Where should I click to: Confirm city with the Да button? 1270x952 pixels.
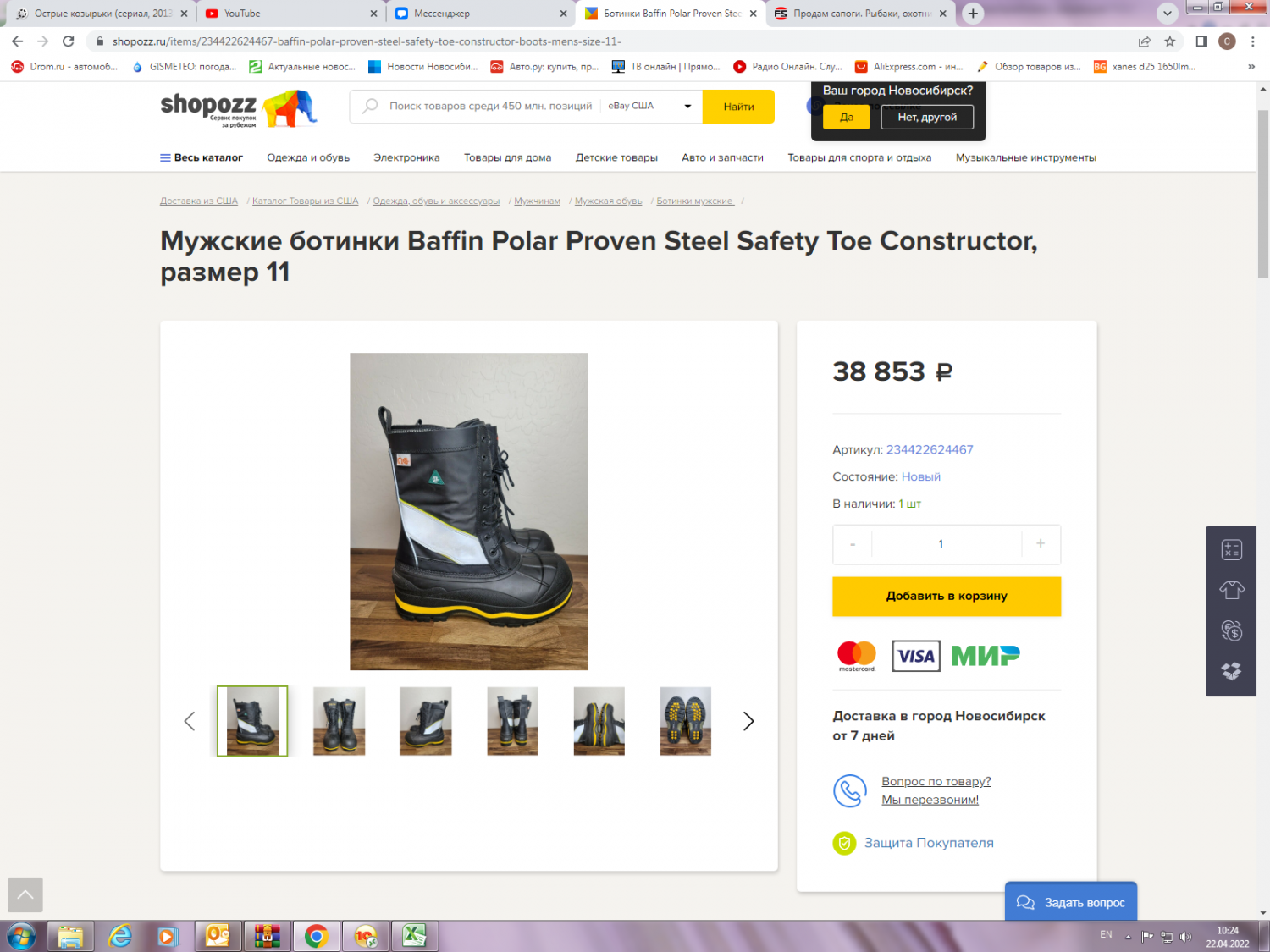pyautogui.click(x=847, y=118)
